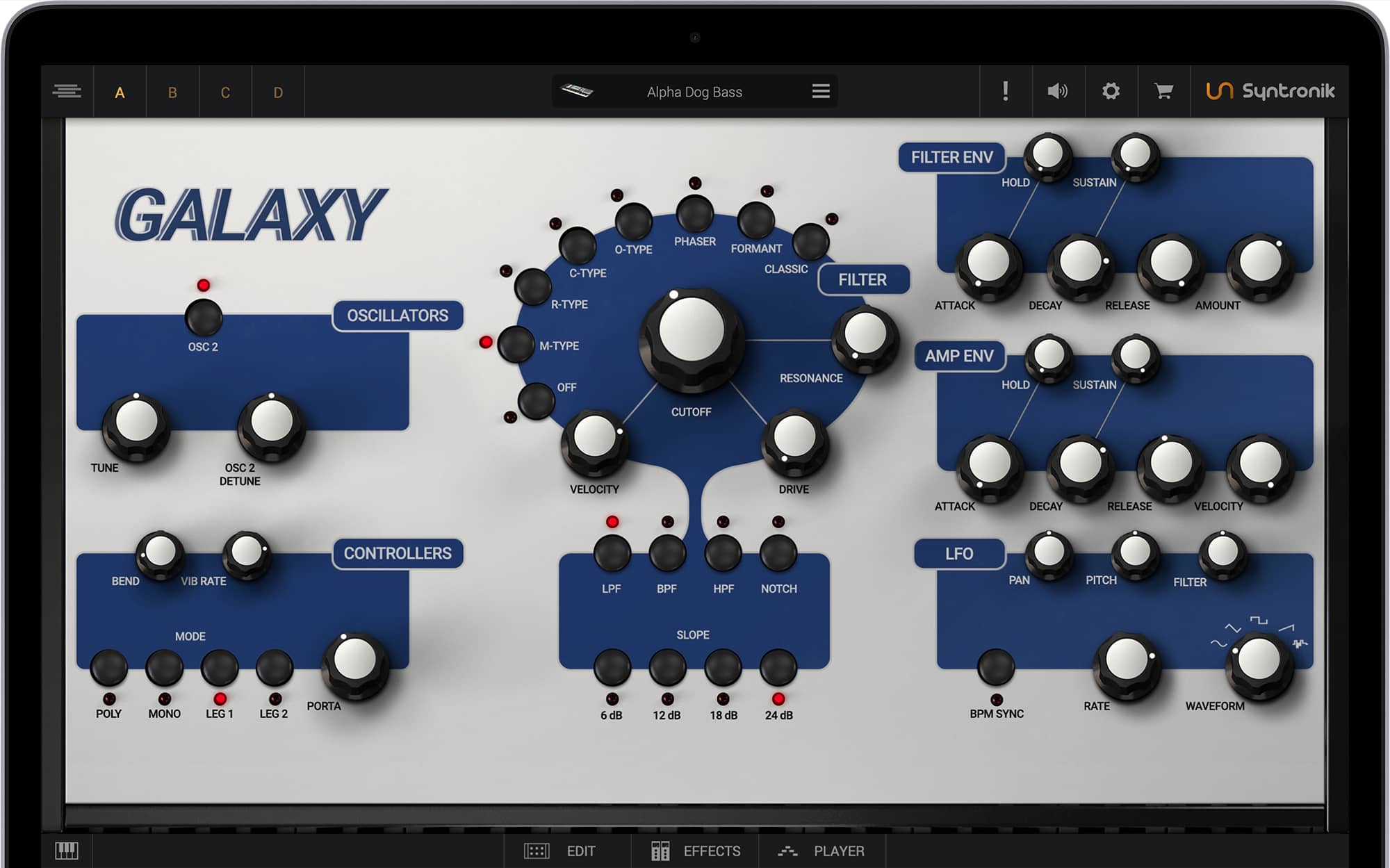
Task: Click the VIB RATE knob
Action: point(247,554)
